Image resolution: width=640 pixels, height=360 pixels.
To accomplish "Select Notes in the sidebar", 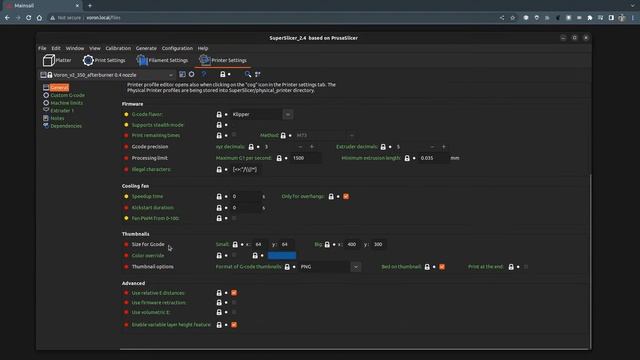I will [x=58, y=118].
